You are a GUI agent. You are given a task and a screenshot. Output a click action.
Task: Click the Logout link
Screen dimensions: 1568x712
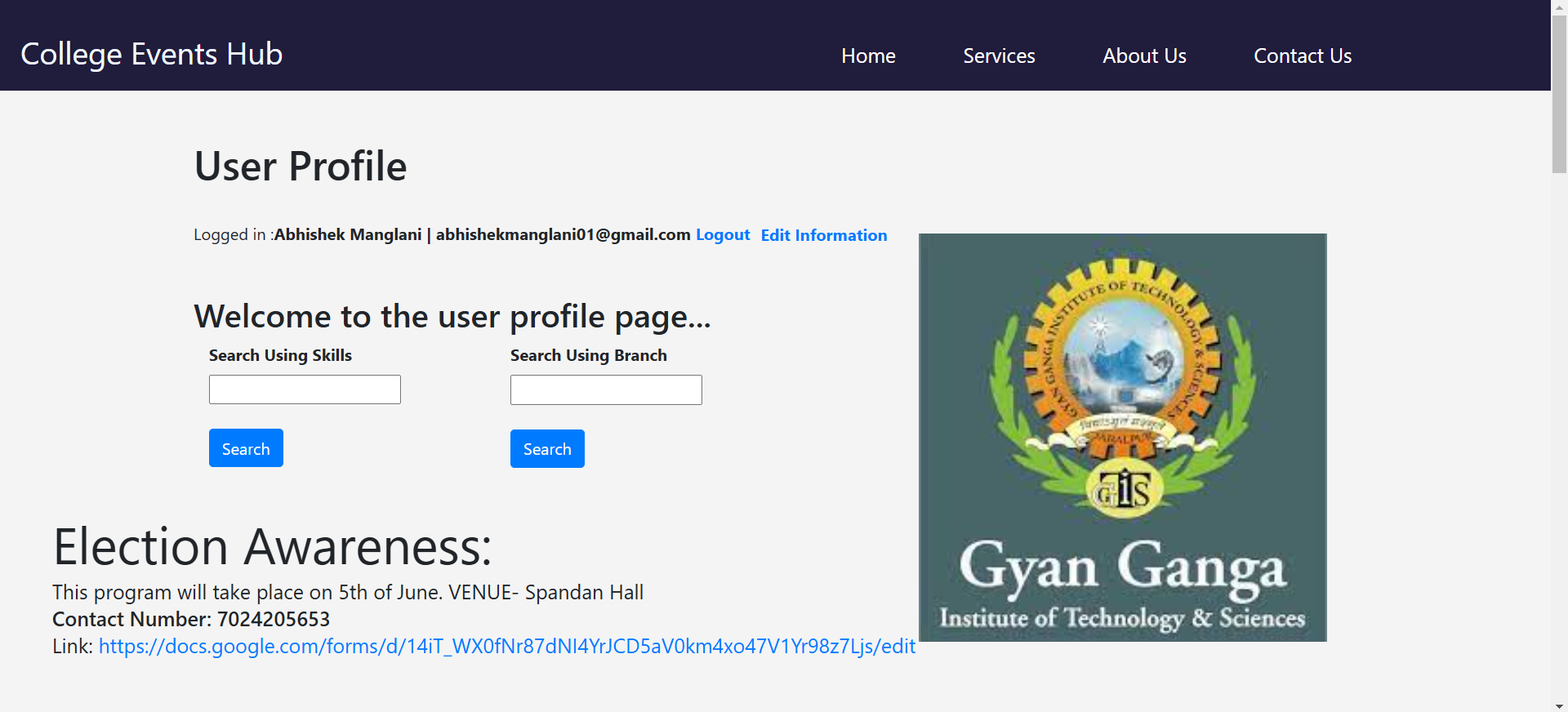(x=723, y=235)
